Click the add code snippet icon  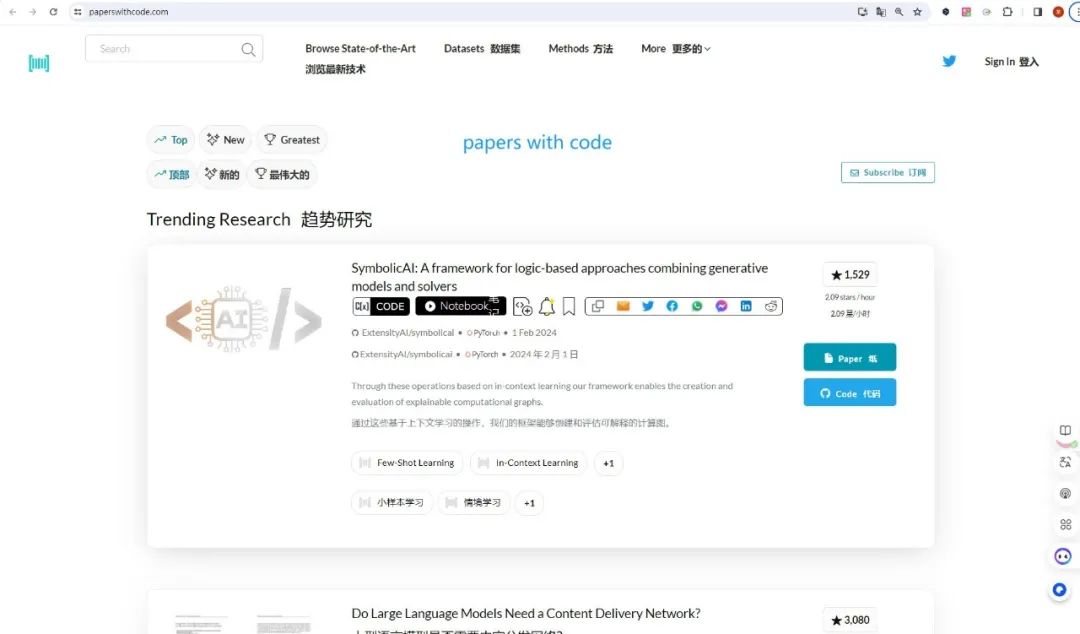[x=522, y=306]
